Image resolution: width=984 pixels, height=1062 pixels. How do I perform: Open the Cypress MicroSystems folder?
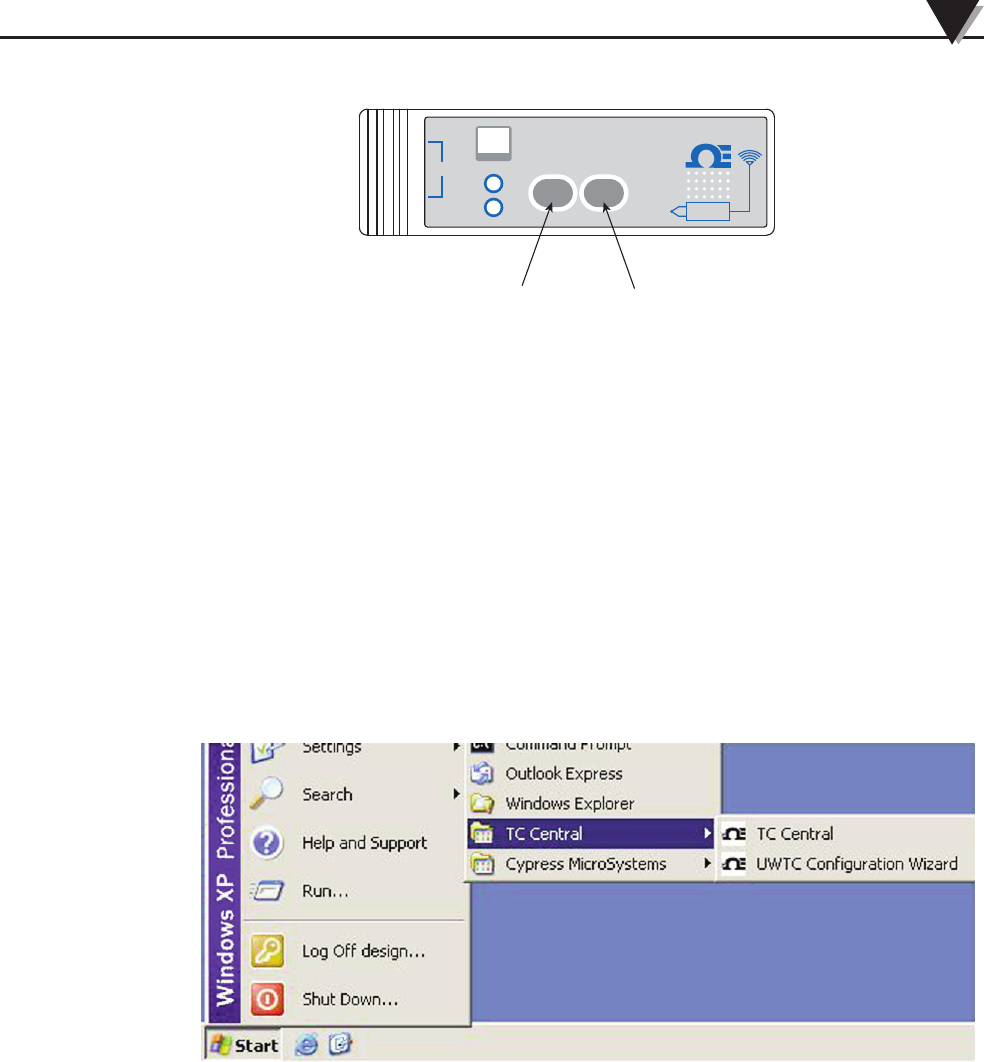coord(591,864)
